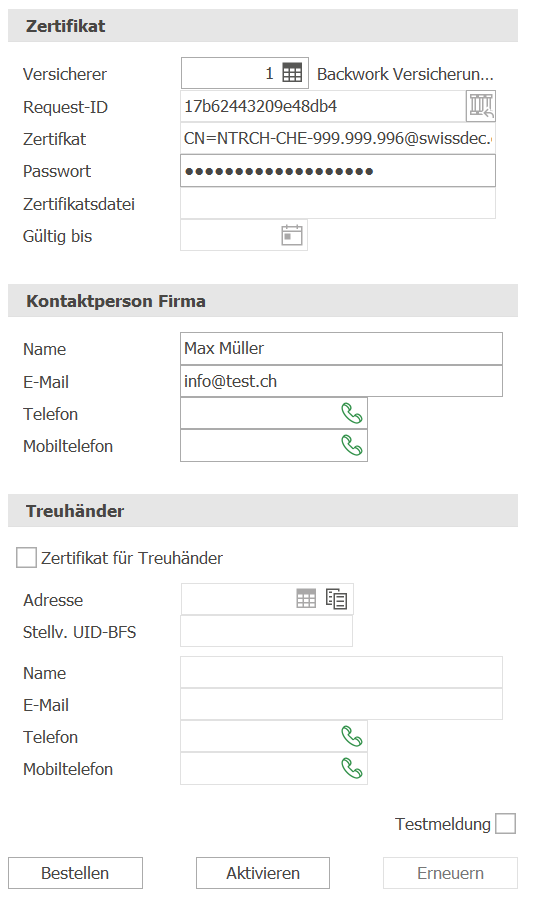Open the Versicherer lookup table icon
Viewport: 534px width, 903px height.
pyautogui.click(x=292, y=74)
